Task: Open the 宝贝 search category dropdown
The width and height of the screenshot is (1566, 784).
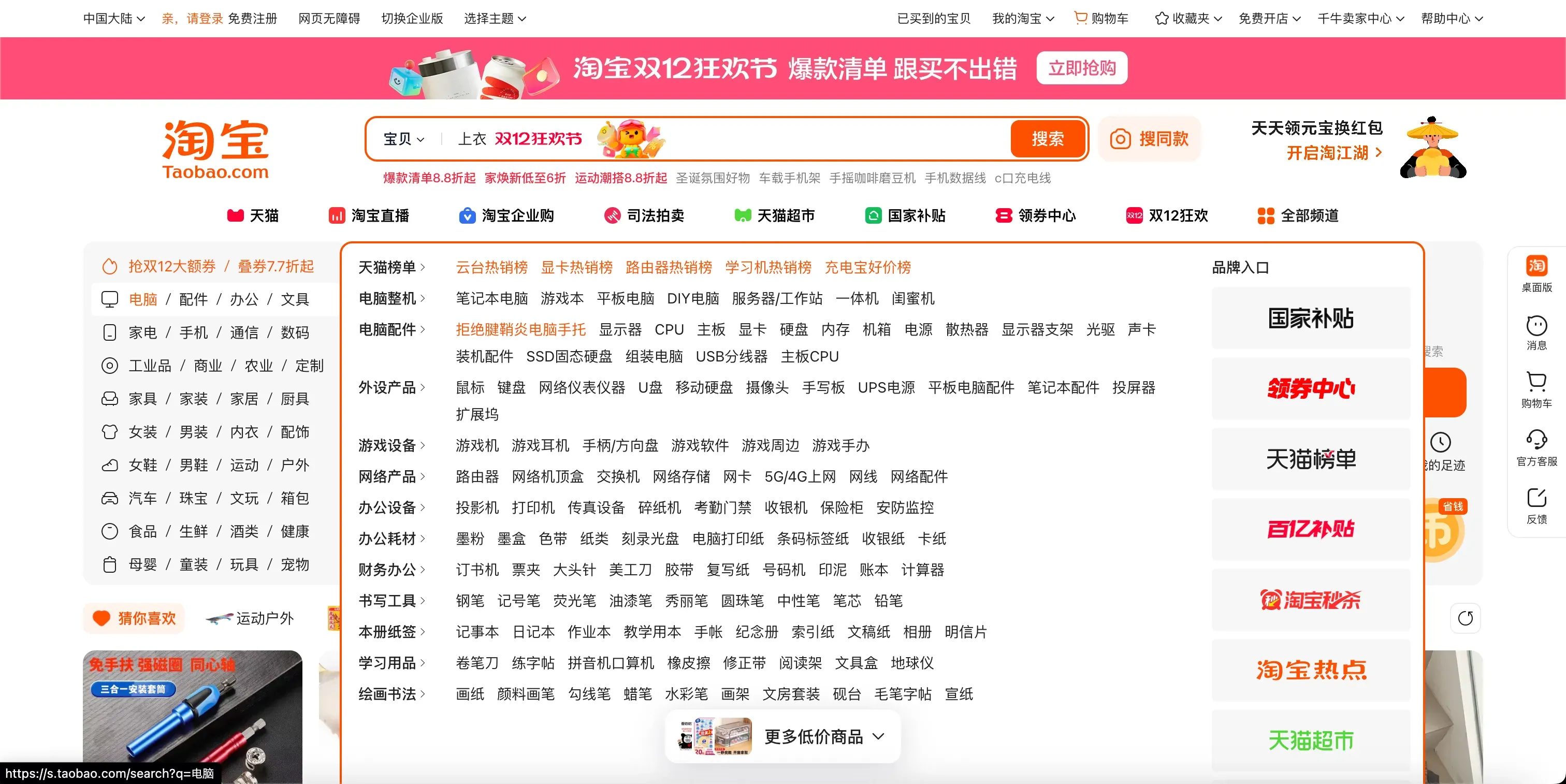Action: (x=403, y=139)
